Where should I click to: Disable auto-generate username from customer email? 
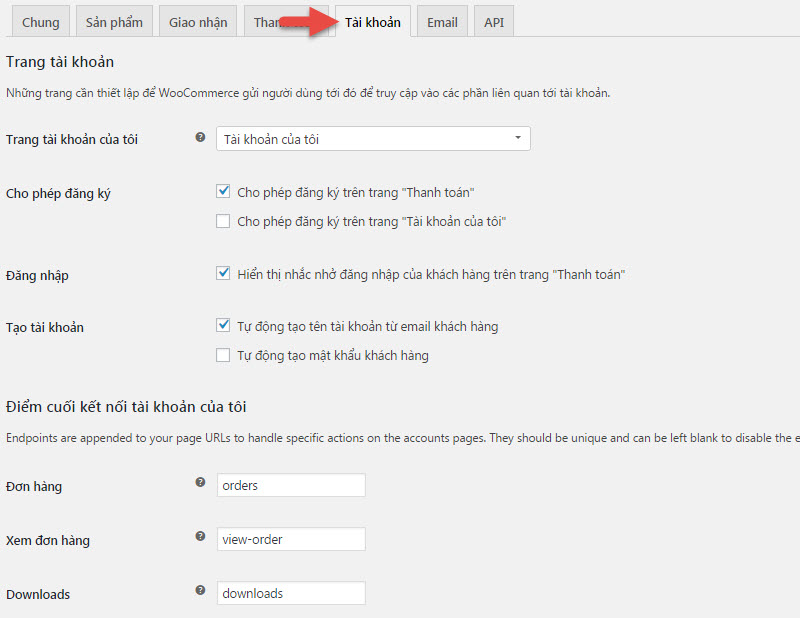point(223,325)
